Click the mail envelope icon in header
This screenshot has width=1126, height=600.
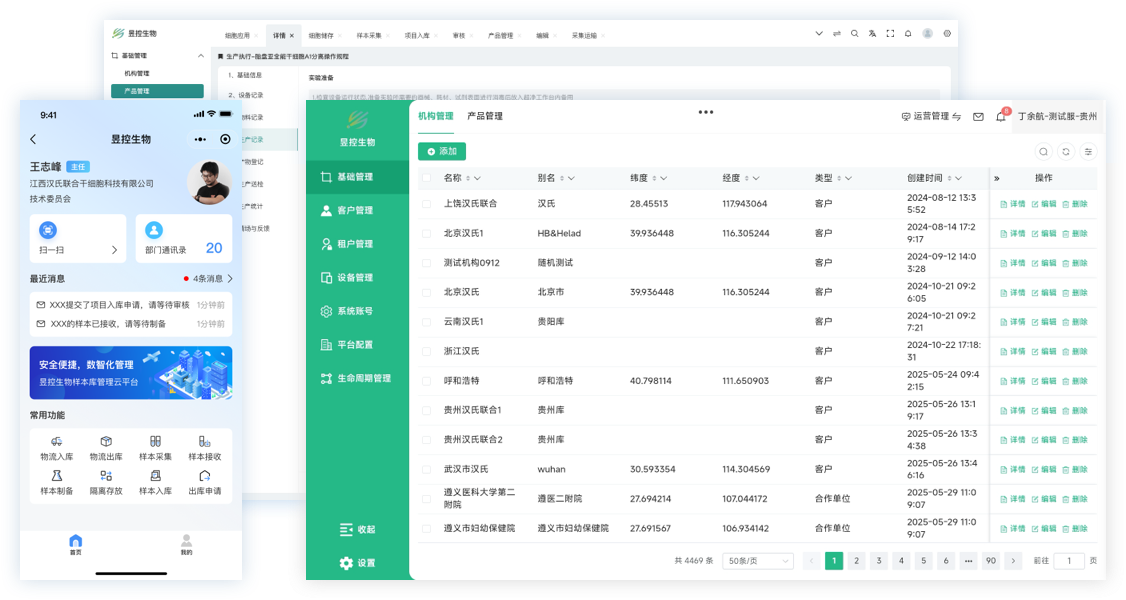(x=978, y=117)
